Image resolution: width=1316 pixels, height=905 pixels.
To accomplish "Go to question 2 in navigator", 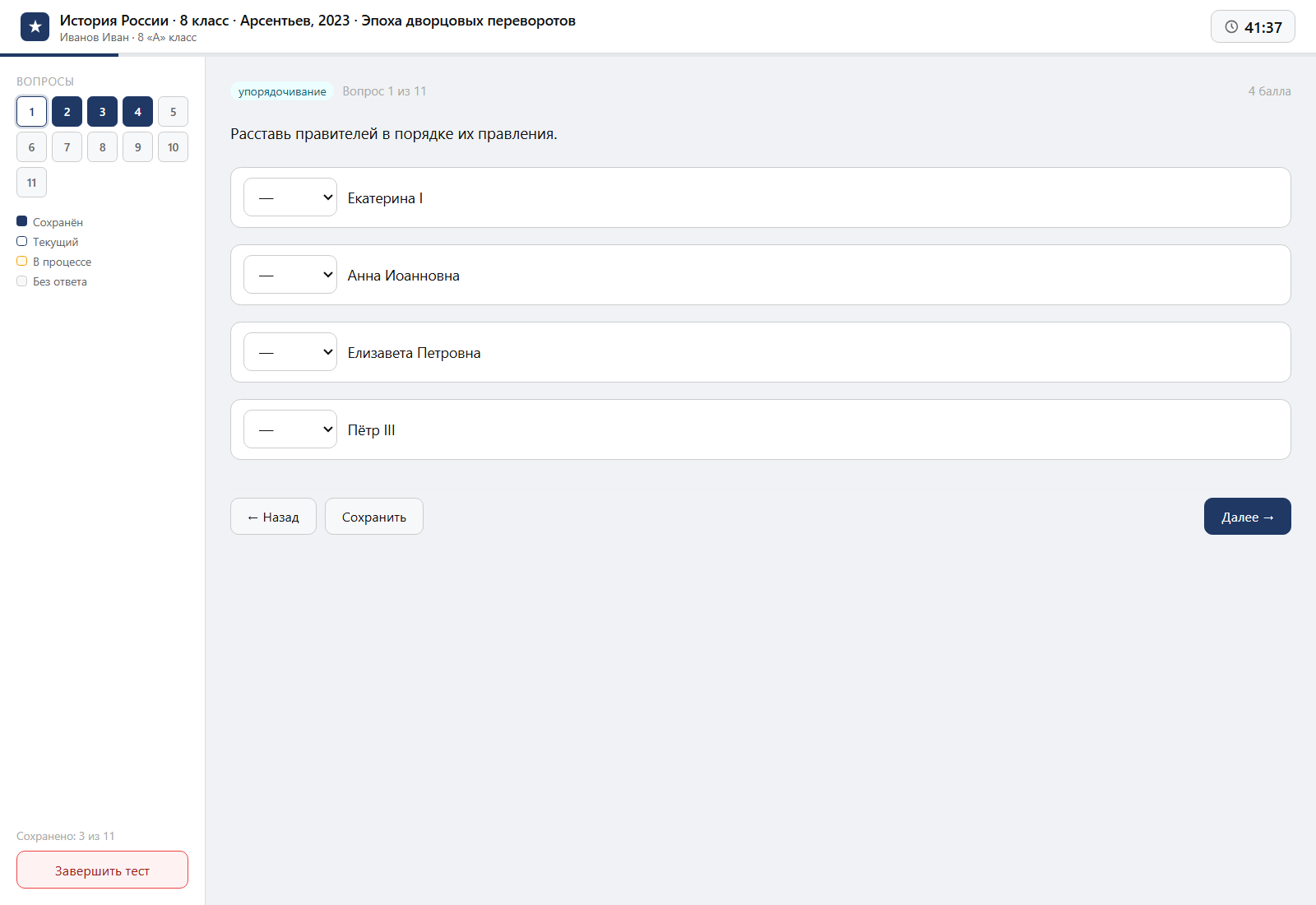I will click(67, 112).
